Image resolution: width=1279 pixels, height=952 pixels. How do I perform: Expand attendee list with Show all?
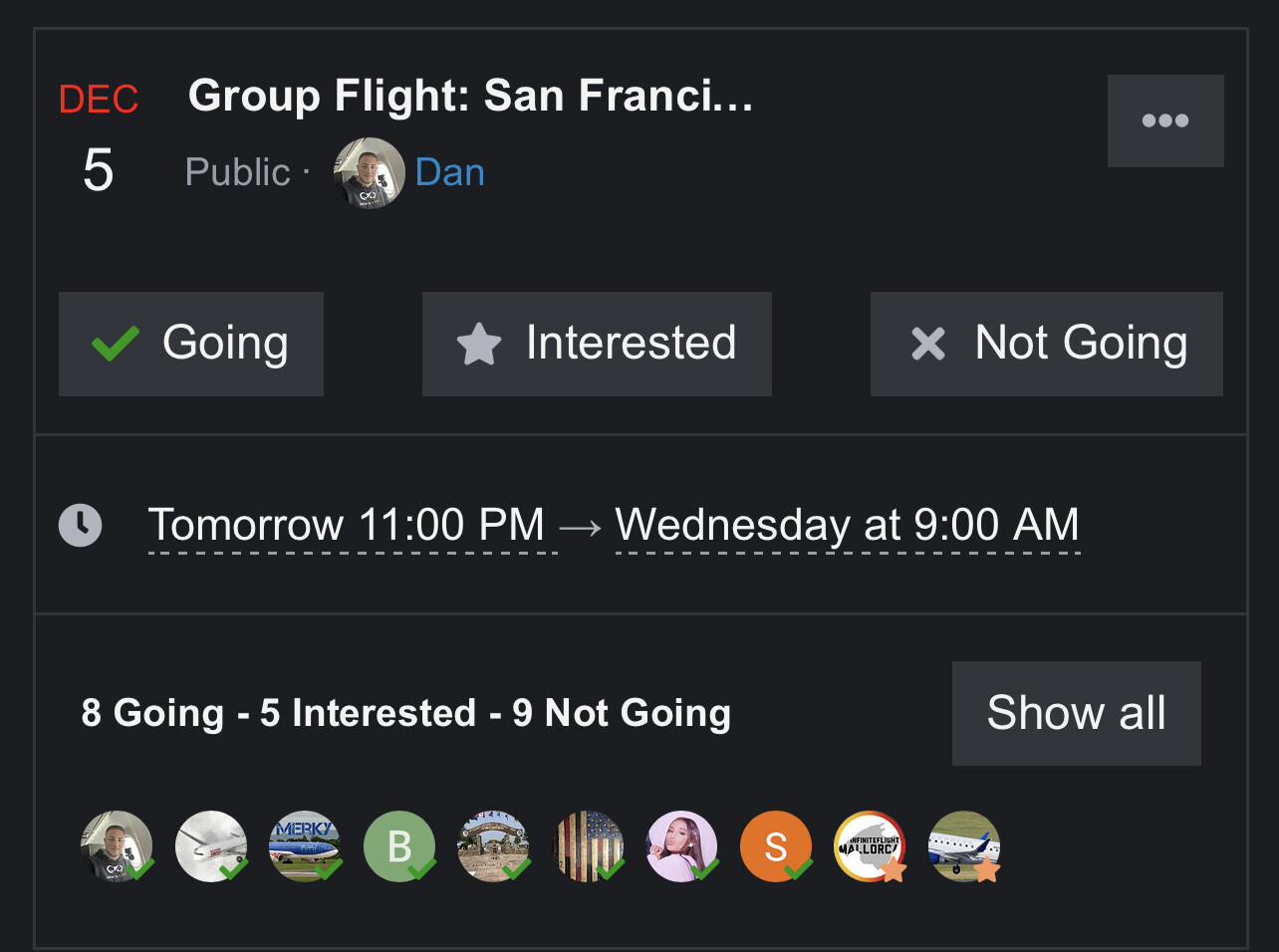(1076, 713)
